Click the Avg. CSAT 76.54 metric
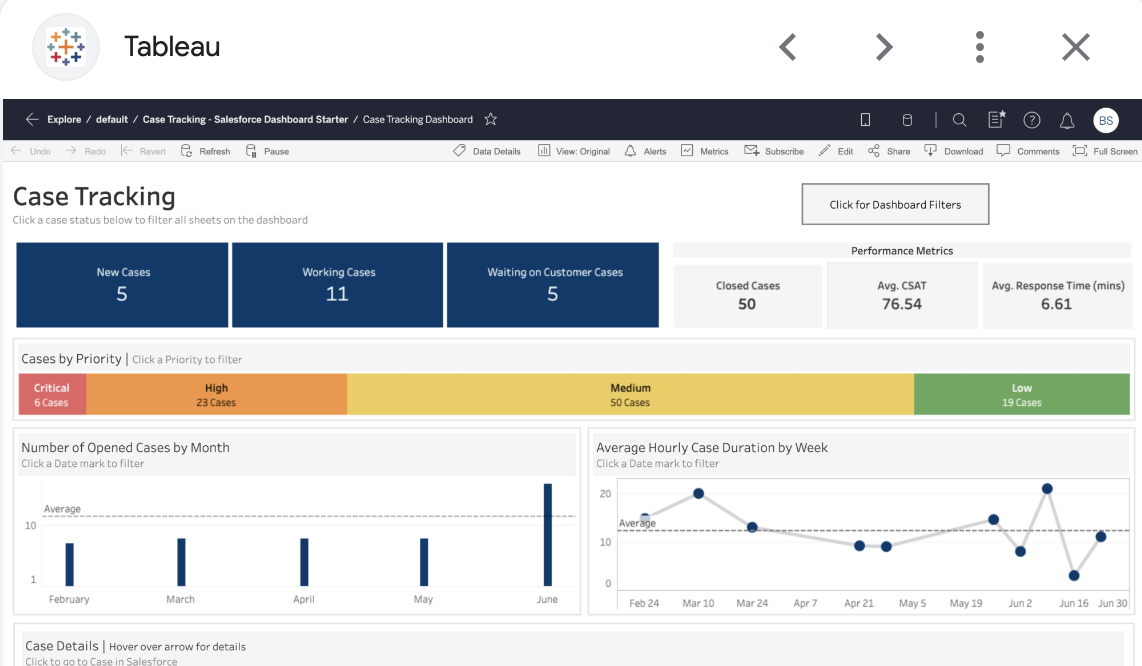Viewport: 1142px width, 666px height. (902, 295)
